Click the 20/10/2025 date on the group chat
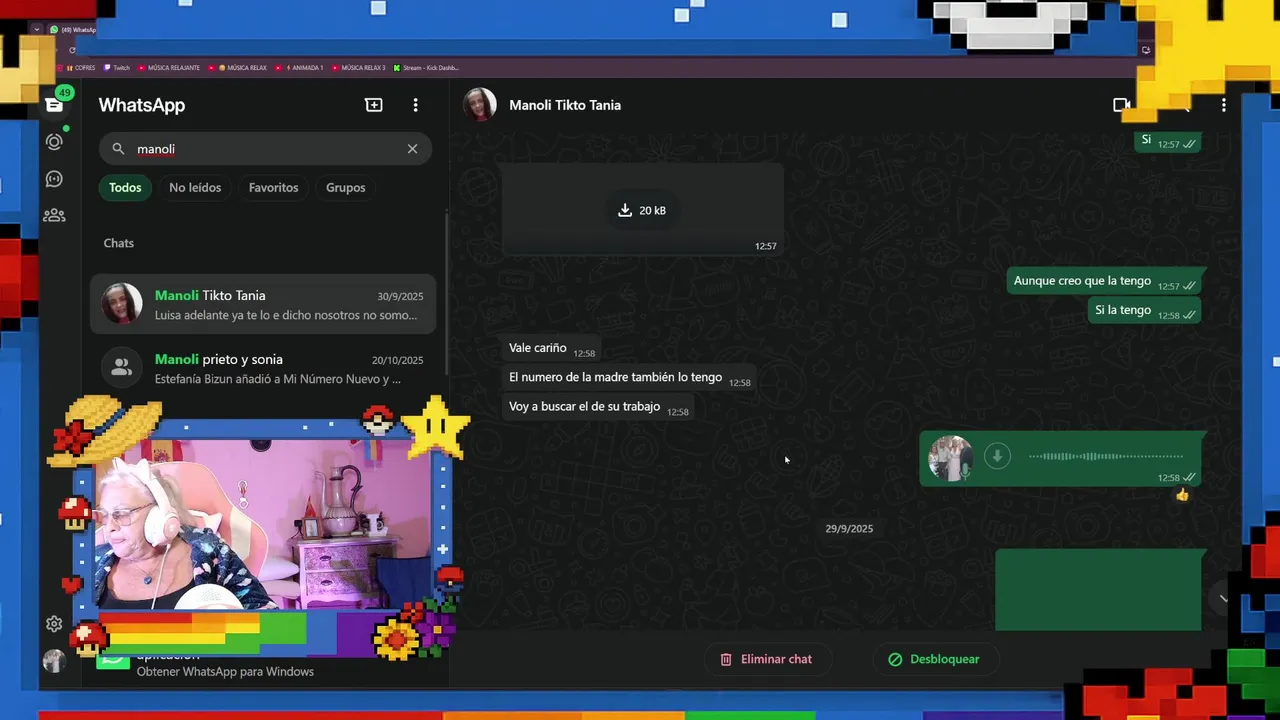This screenshot has width=1280, height=720. coord(397,360)
